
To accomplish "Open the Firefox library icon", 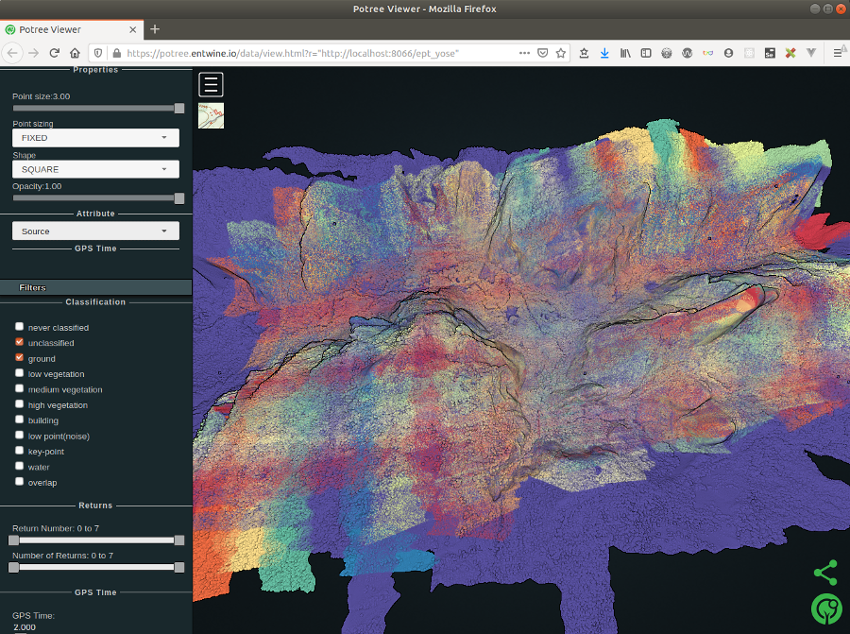I will click(x=625, y=53).
